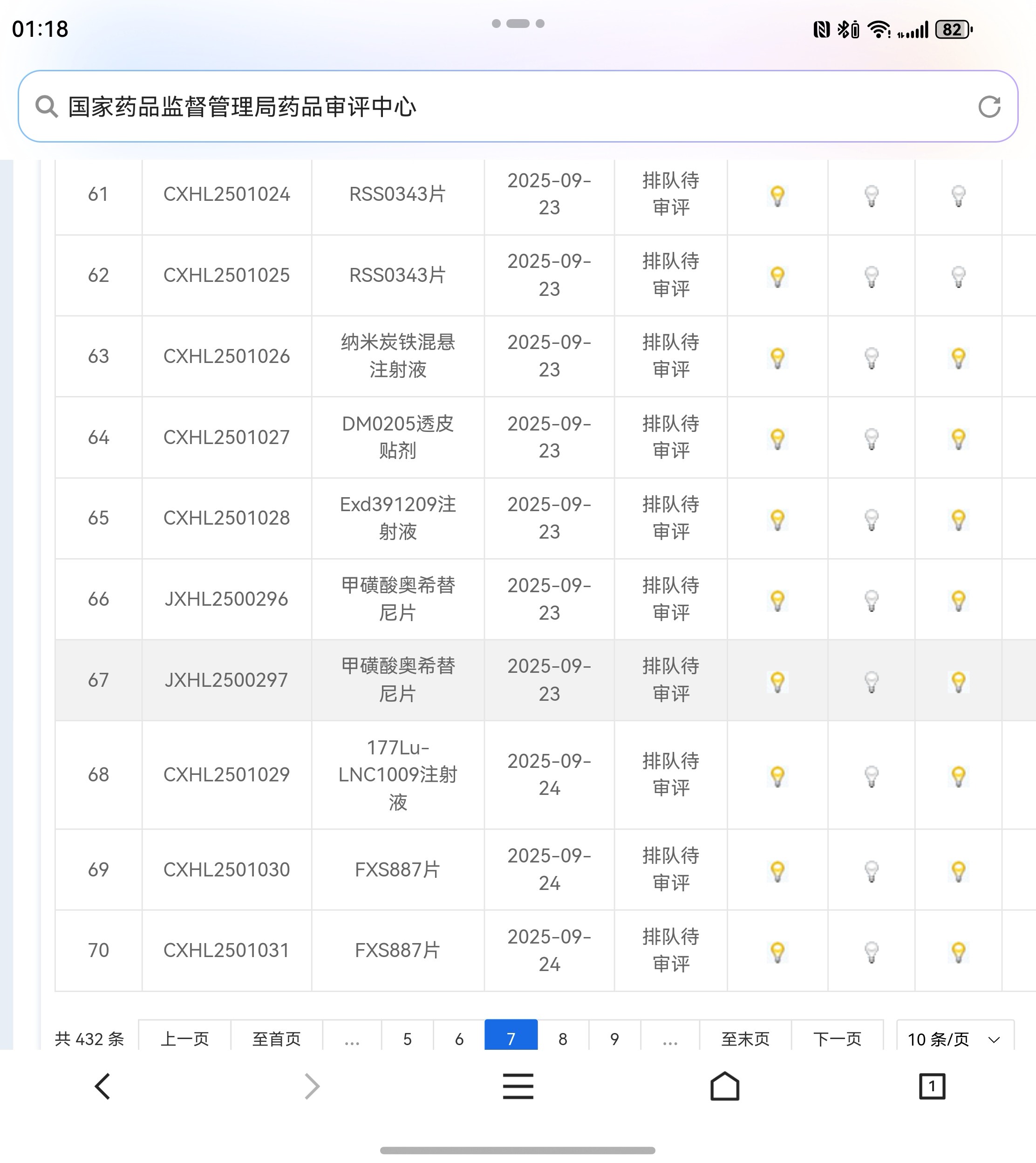Select row CXHL2501029 acceptance number
Image resolution: width=1036 pixels, height=1163 pixels.
tap(226, 774)
